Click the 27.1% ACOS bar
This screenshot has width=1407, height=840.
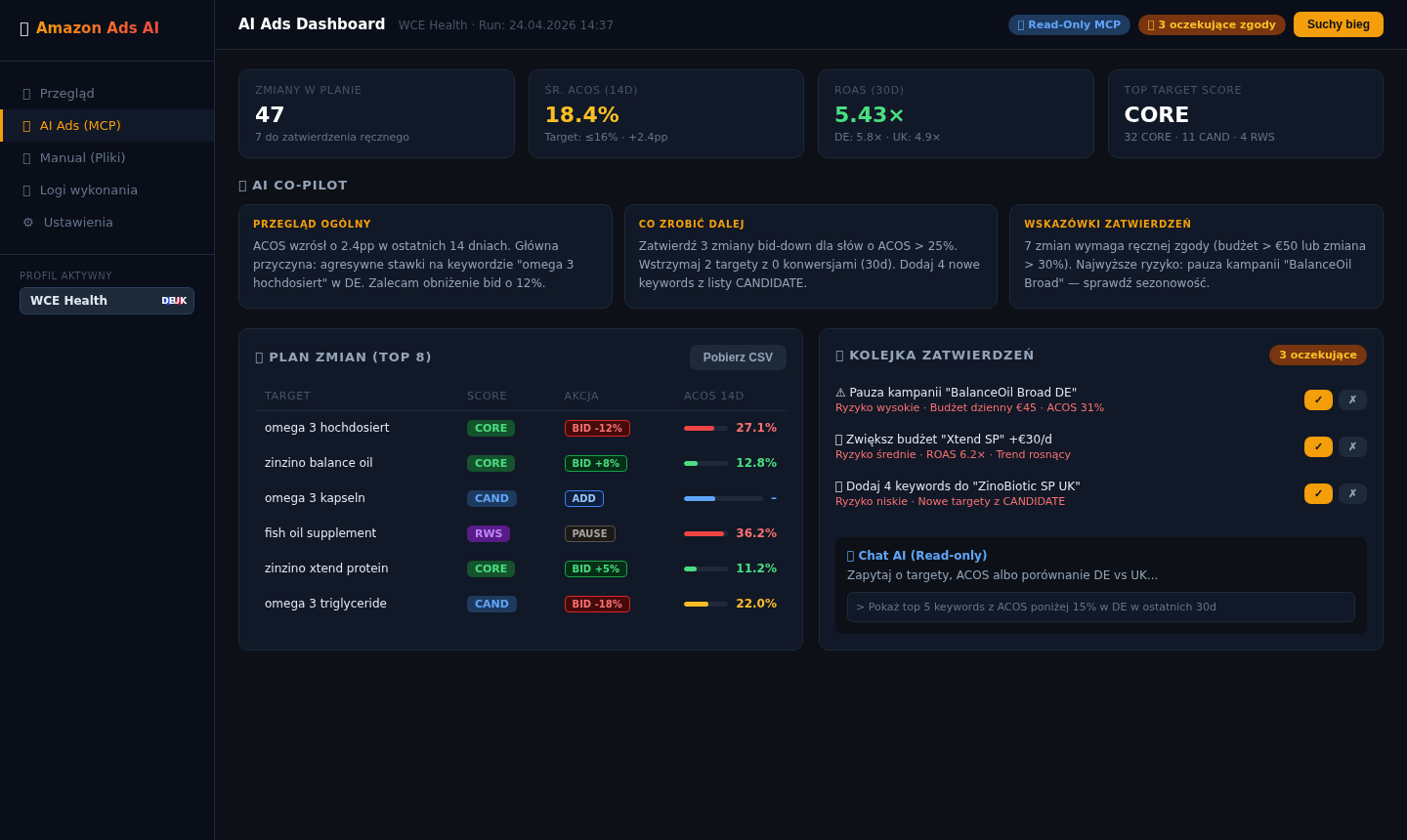click(705, 428)
